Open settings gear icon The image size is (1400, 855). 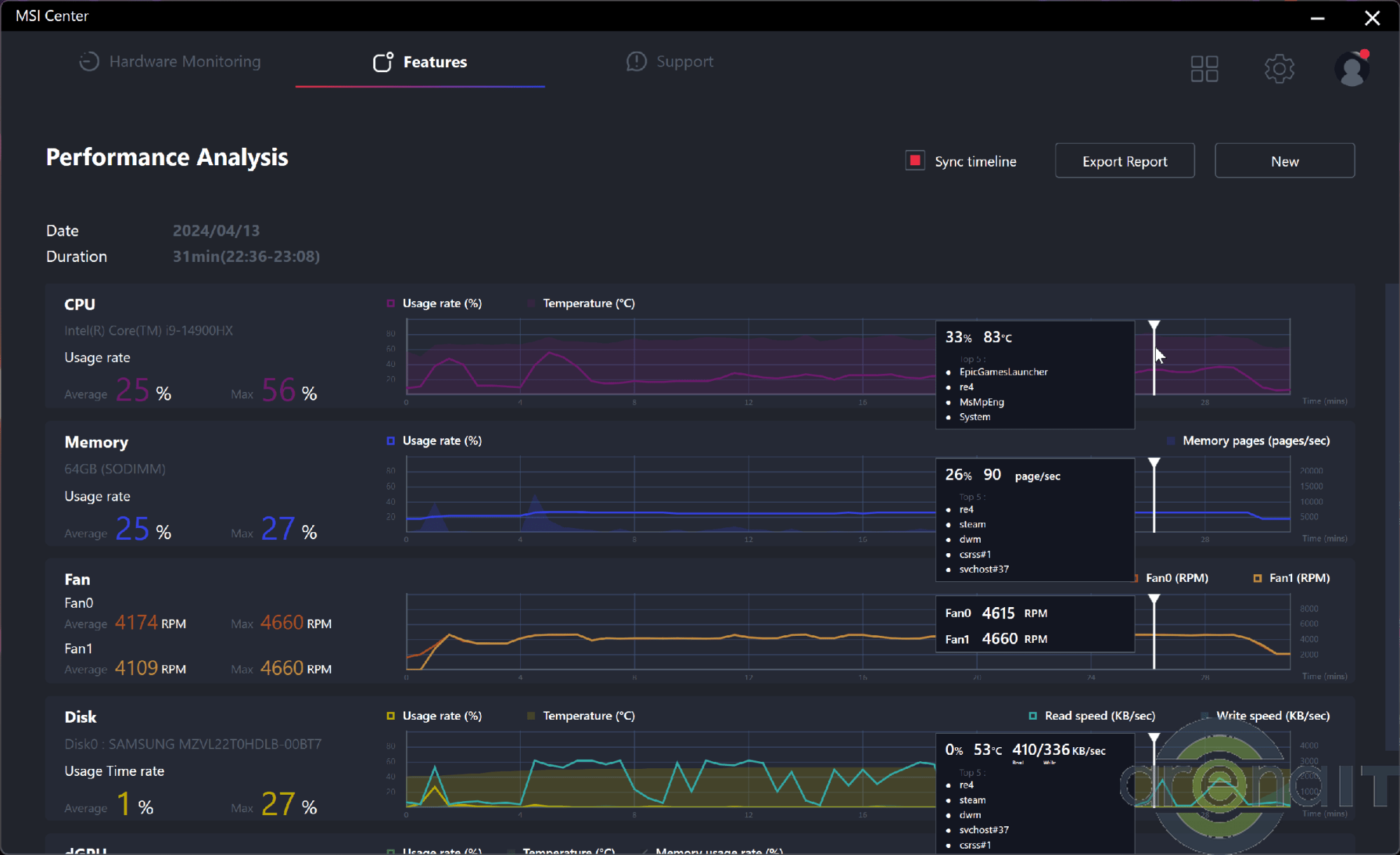pyautogui.click(x=1279, y=69)
